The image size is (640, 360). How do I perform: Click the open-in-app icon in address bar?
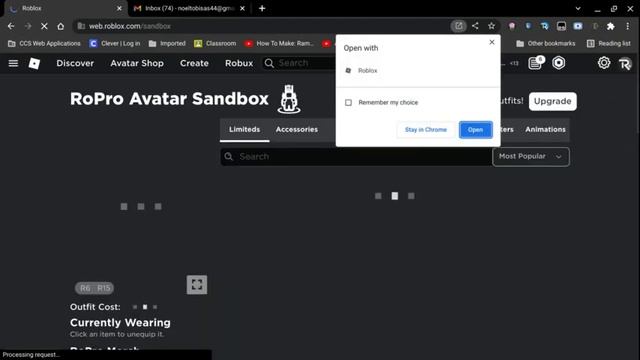click(458, 26)
